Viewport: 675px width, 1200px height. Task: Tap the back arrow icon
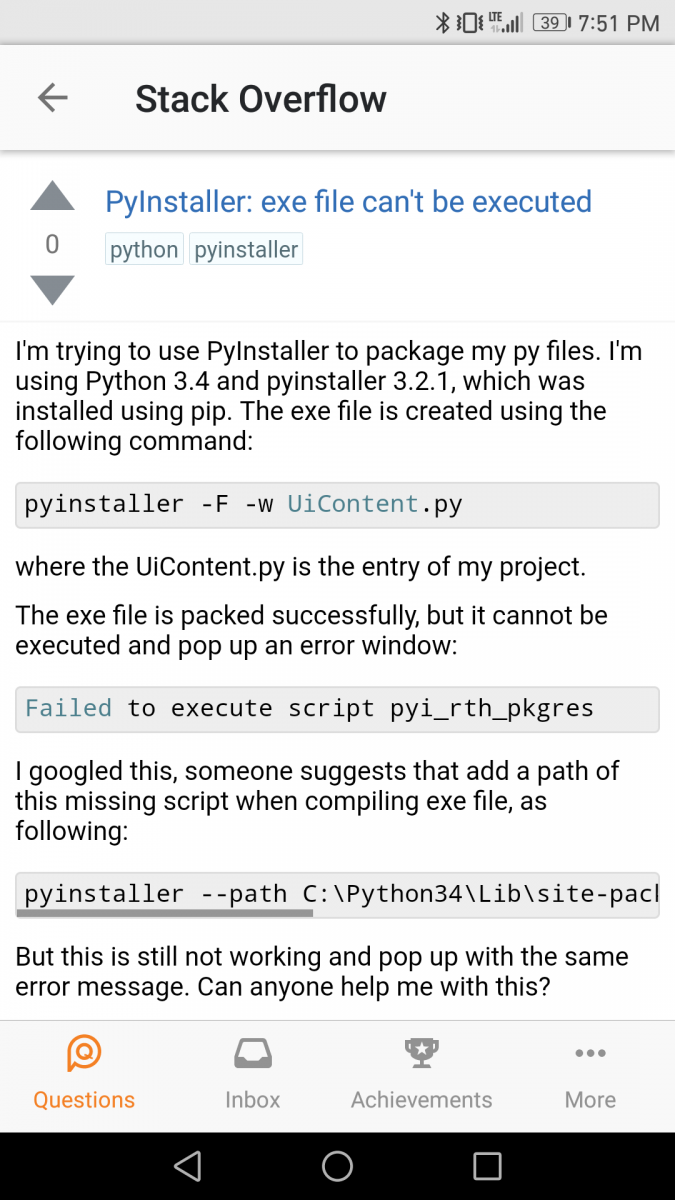(x=52, y=98)
